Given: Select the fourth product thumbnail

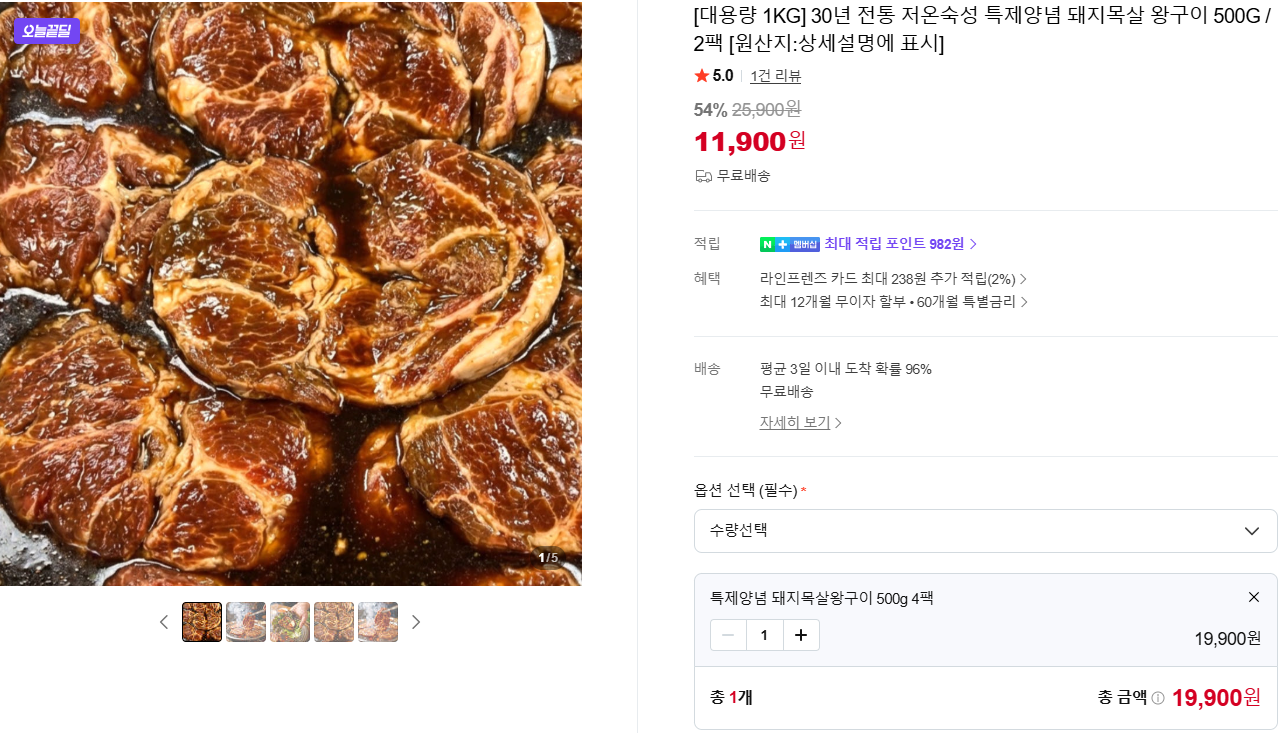Looking at the screenshot, I should pyautogui.click(x=334, y=622).
